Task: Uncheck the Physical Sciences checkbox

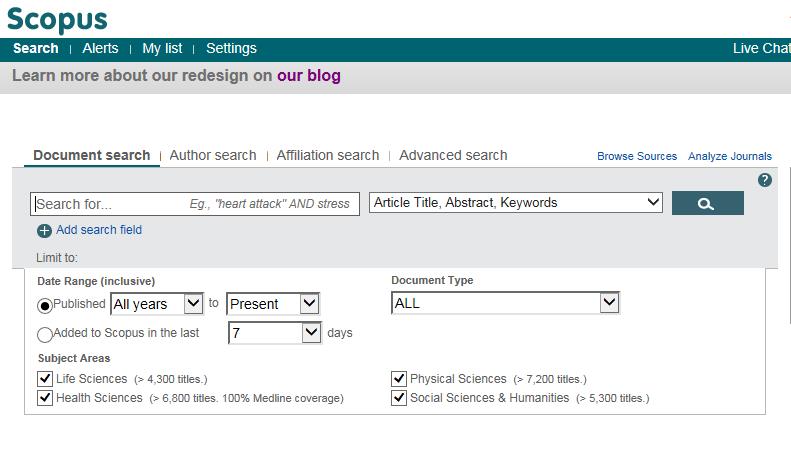Action: [x=399, y=379]
